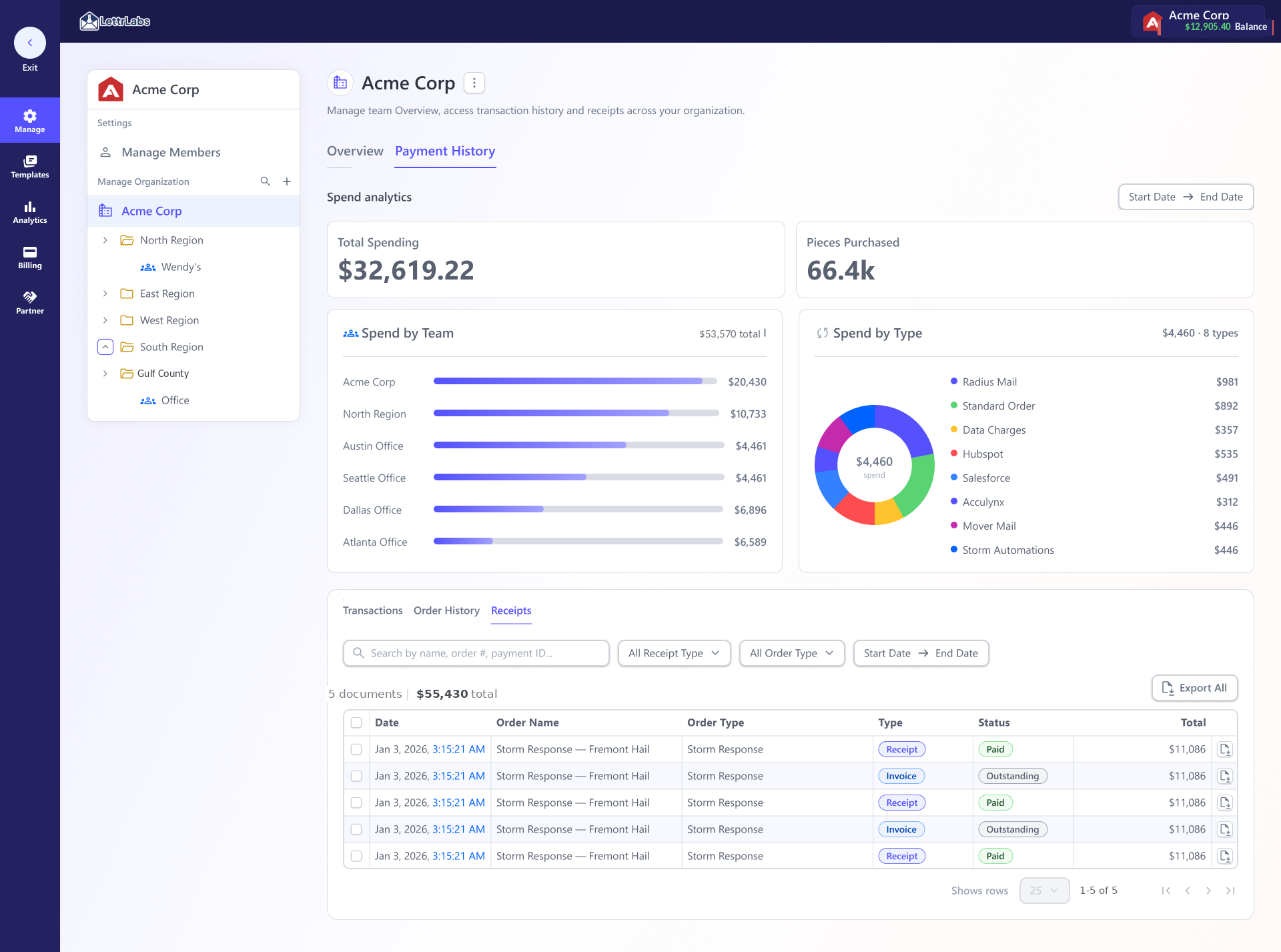Click the Atlanta Office spend progress bar
Screen dimensions: 1281x952
pyautogui.click(x=578, y=541)
